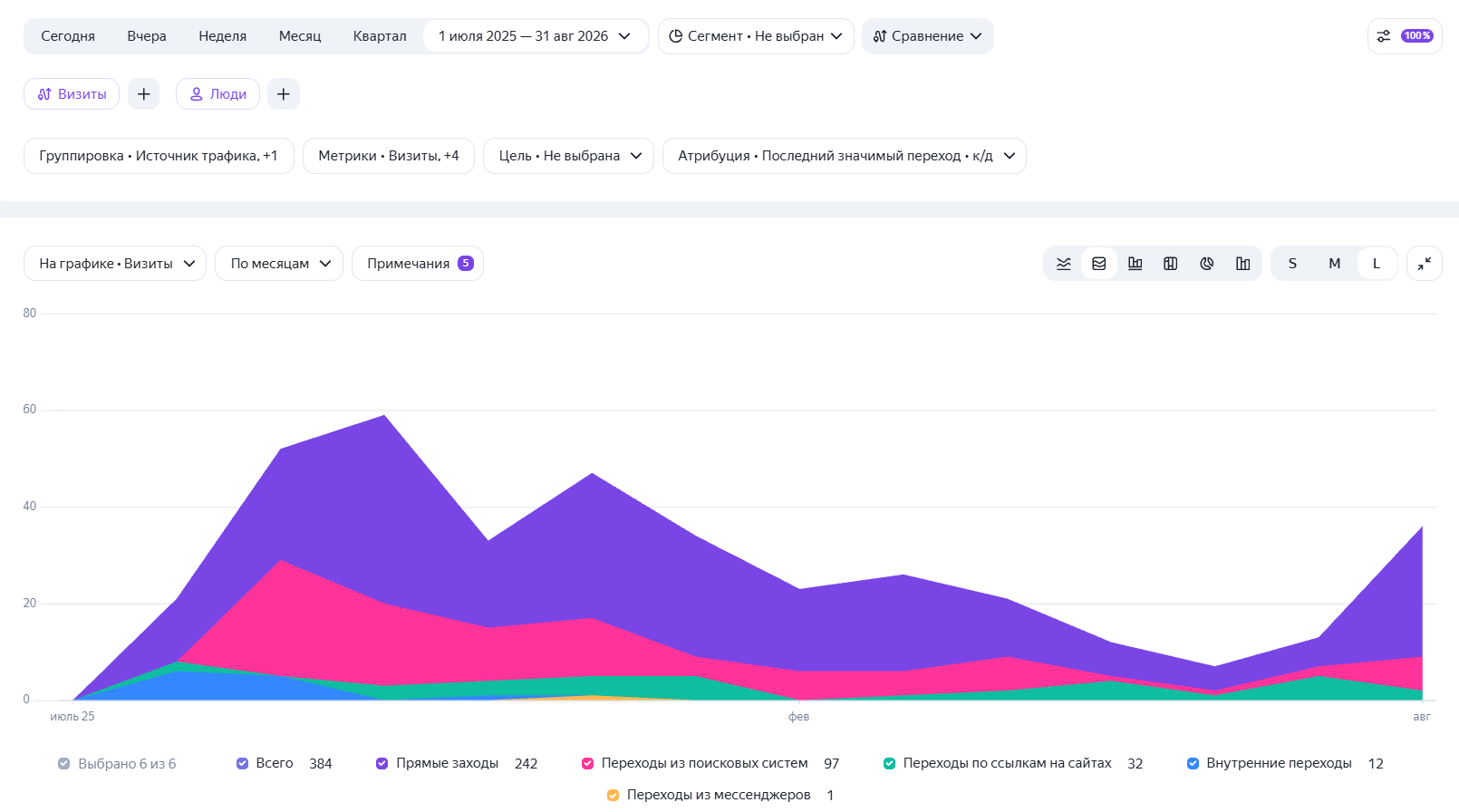Add new tab next to Люди
This screenshot has height=812, width=1459.
tap(284, 94)
